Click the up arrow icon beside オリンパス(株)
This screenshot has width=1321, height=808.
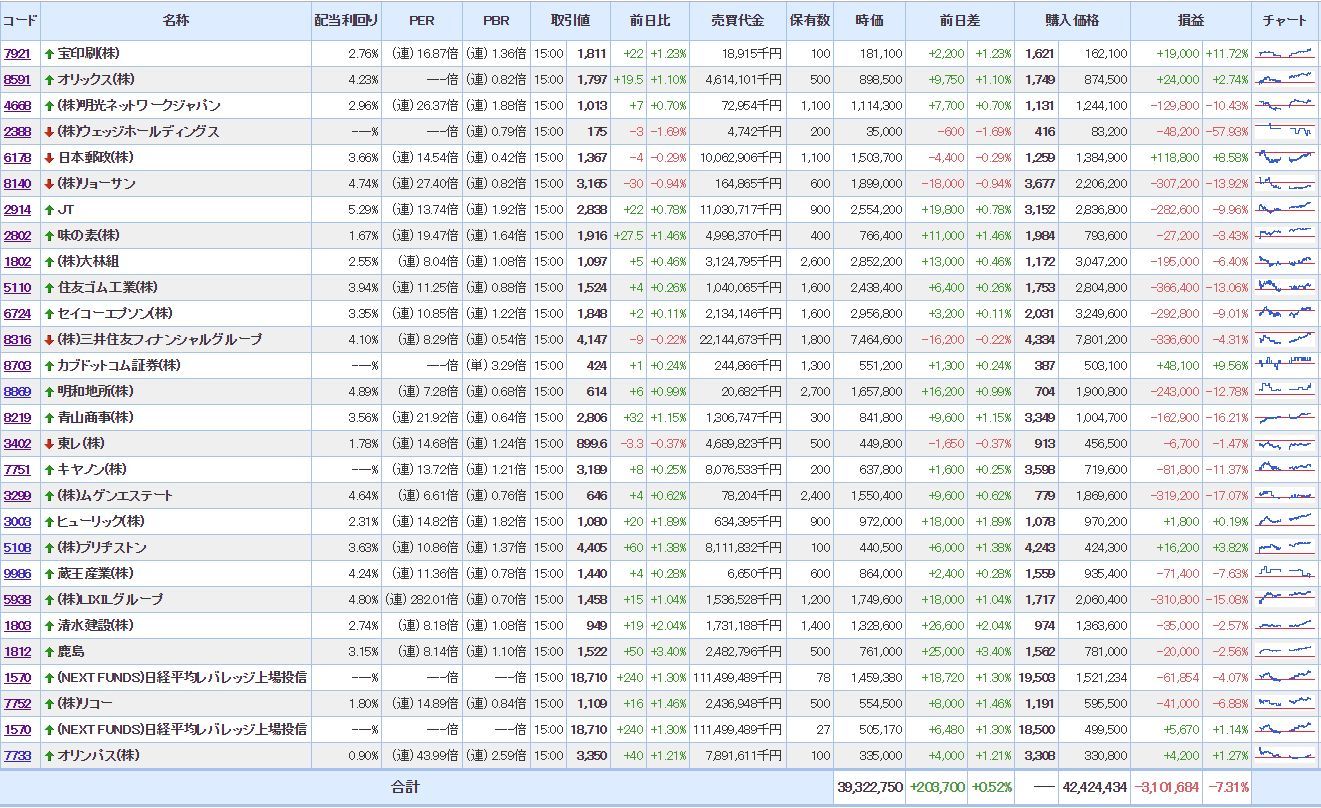pyautogui.click(x=49, y=756)
